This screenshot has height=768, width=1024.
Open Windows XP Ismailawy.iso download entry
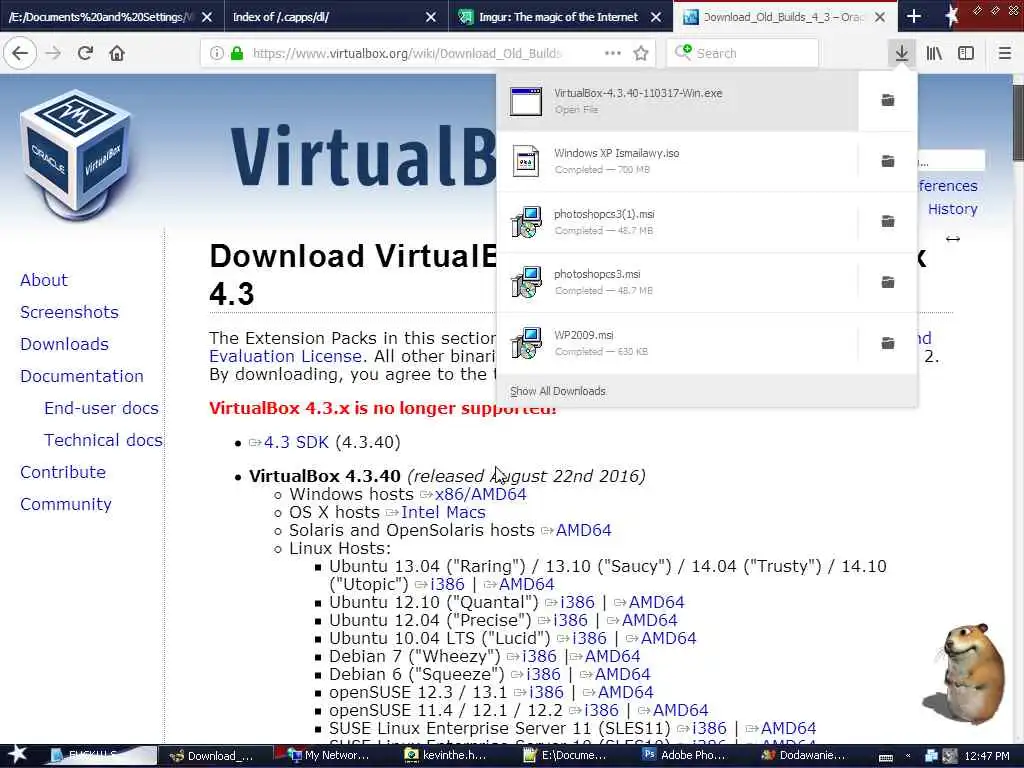(677, 161)
